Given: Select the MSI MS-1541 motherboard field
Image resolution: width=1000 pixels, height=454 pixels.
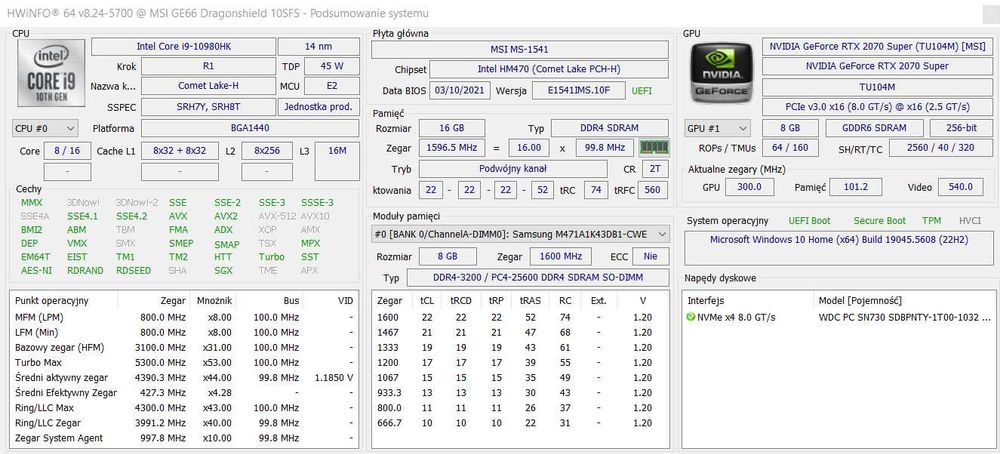Looking at the screenshot, I should [x=520, y=49].
